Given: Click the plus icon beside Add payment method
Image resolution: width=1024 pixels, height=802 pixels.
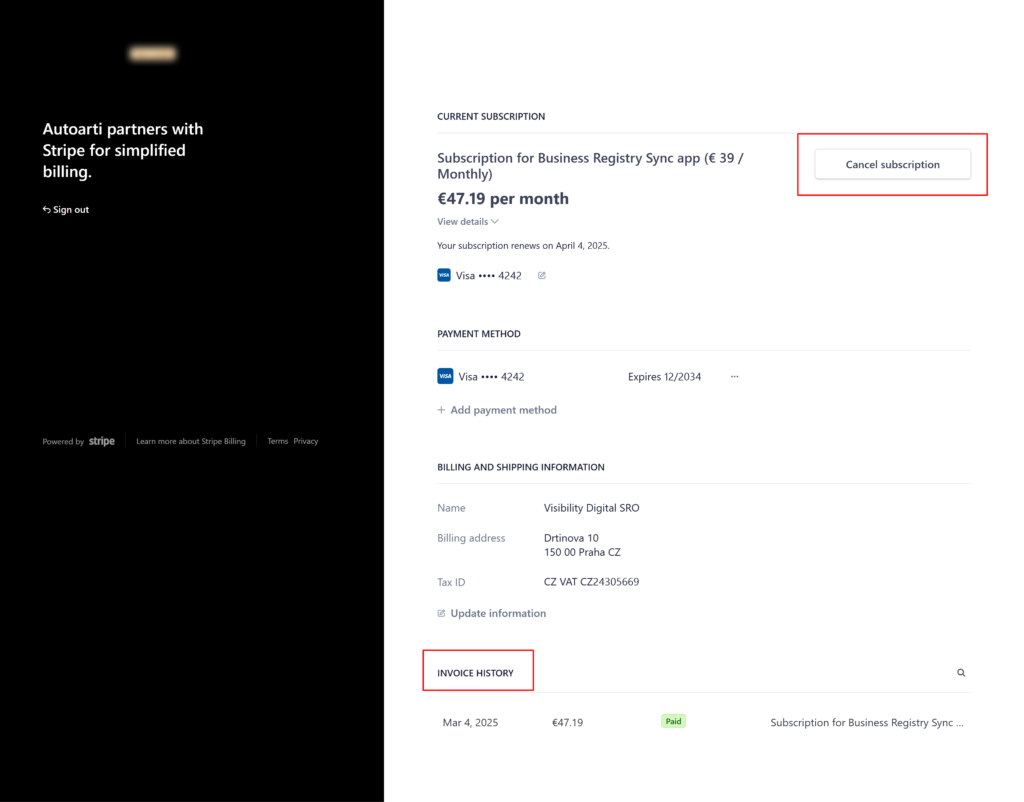Looking at the screenshot, I should 441,409.
